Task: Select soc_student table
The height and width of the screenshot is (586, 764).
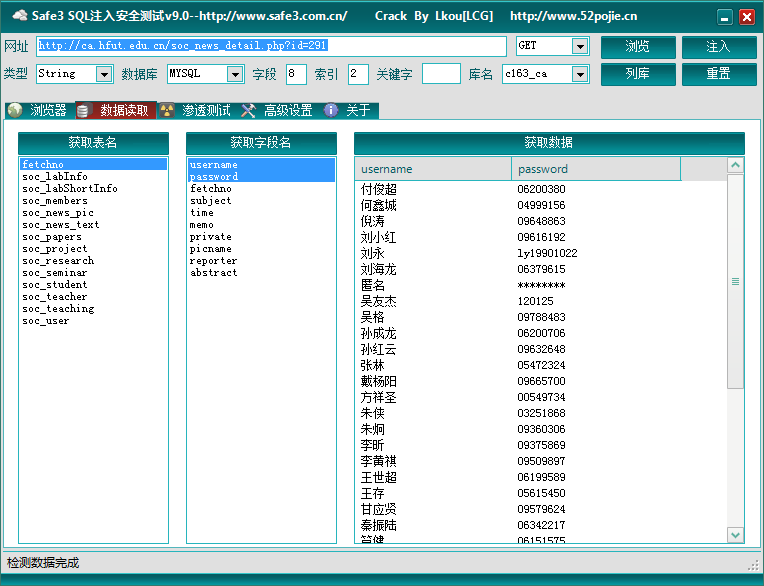Action: 93,284
